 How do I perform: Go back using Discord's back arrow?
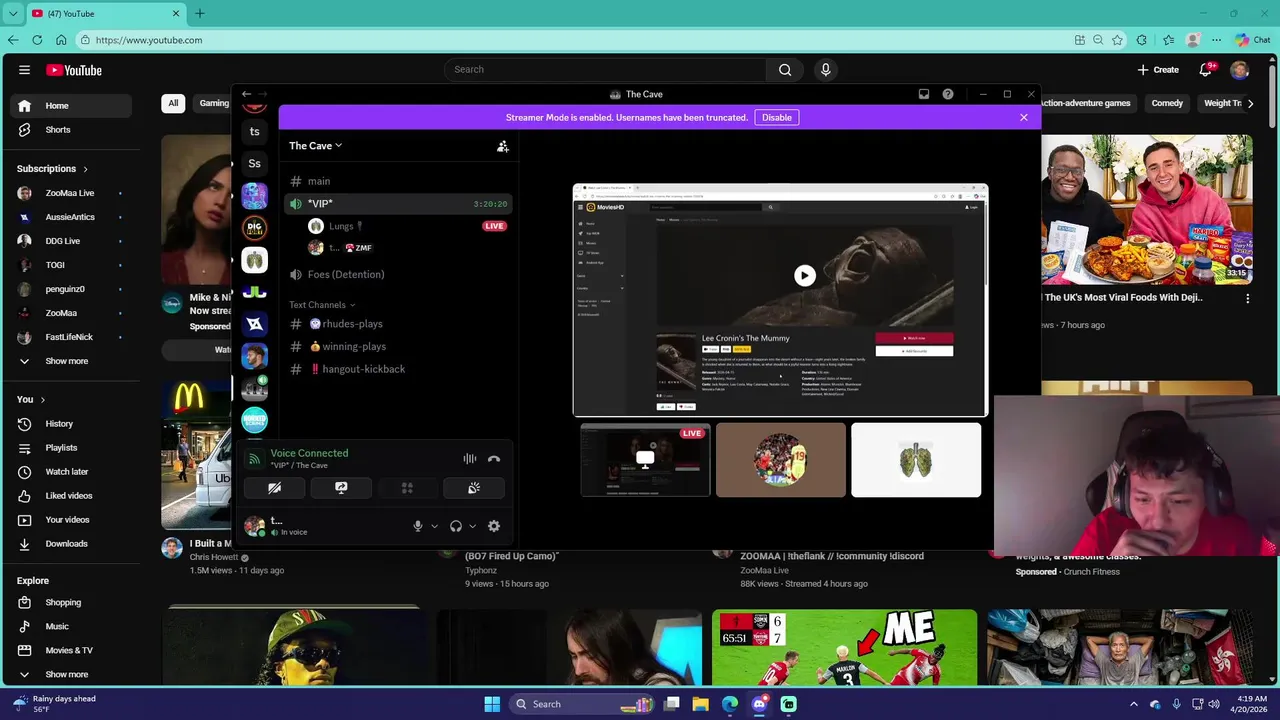(246, 94)
